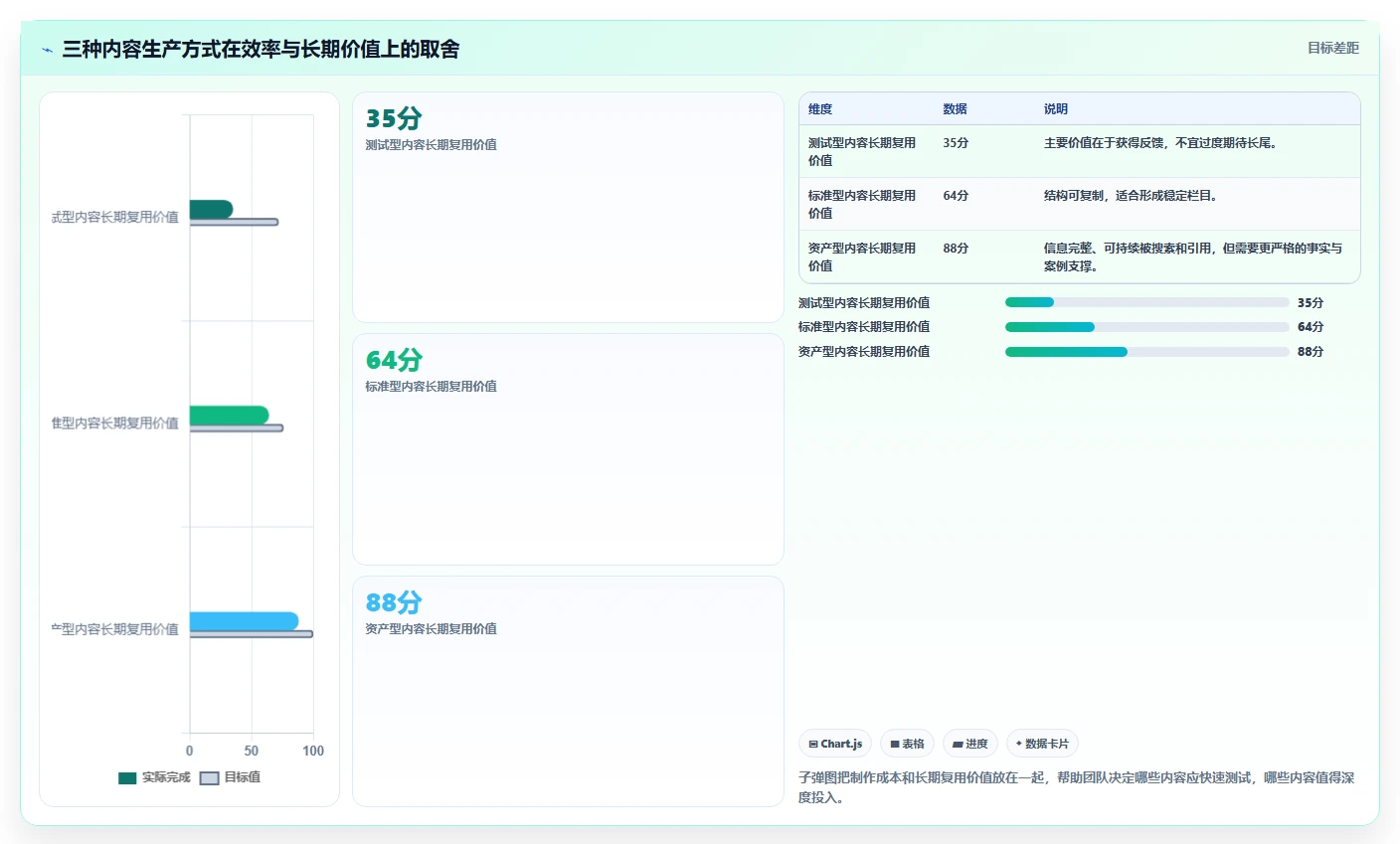The image size is (1400, 844).
Task: Click the 测试型内容长期复用价值 progress bar
Action: tap(1146, 302)
